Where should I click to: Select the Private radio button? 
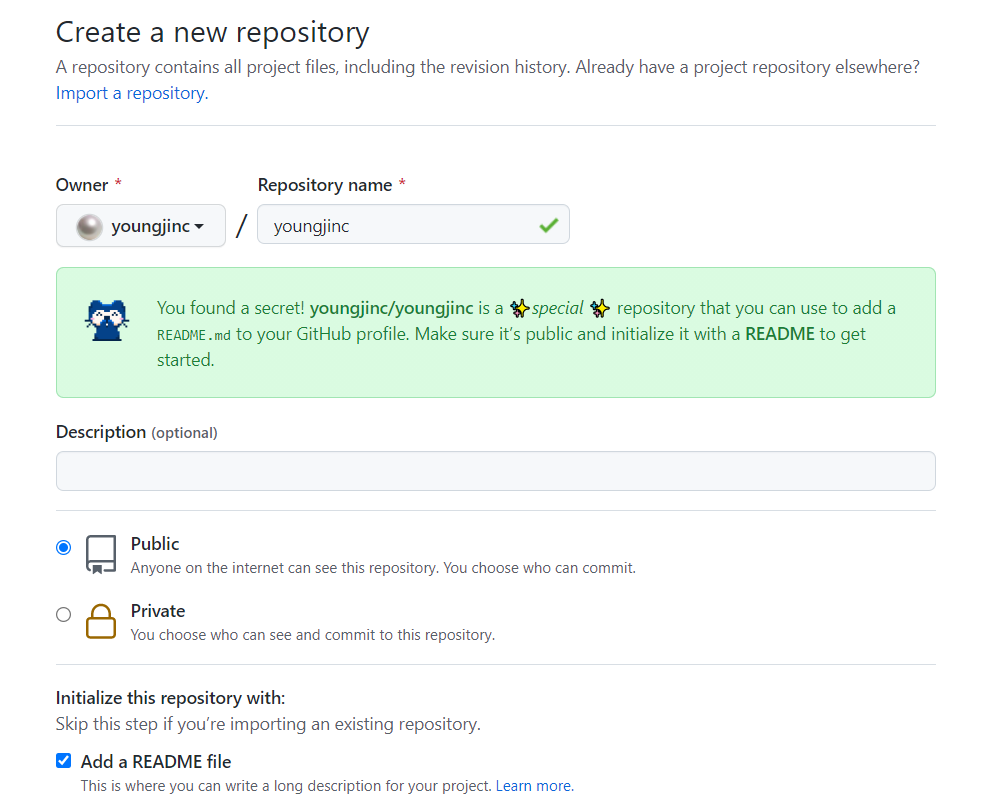(63, 614)
